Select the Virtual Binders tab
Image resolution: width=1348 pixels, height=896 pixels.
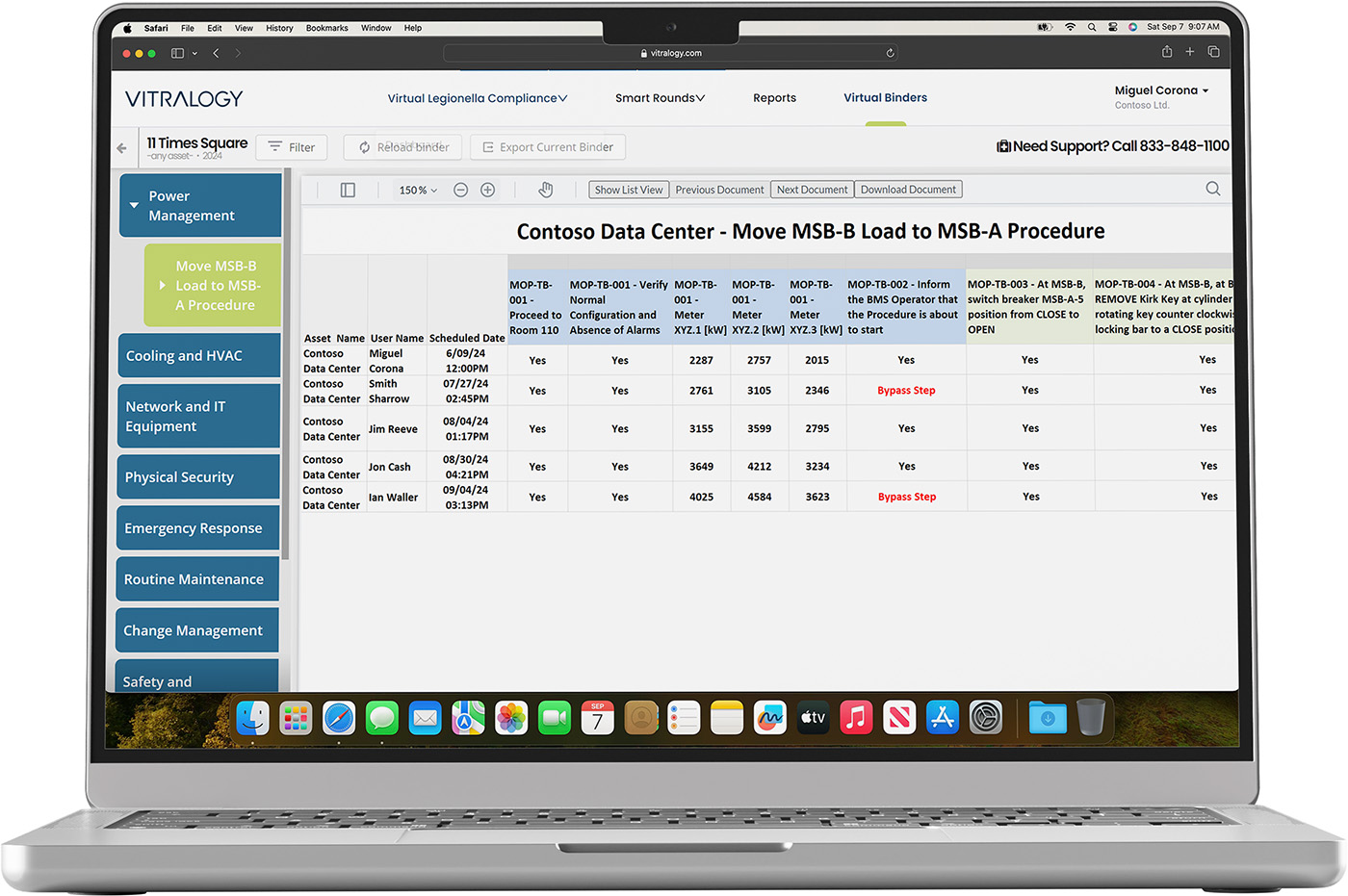pyautogui.click(x=886, y=98)
